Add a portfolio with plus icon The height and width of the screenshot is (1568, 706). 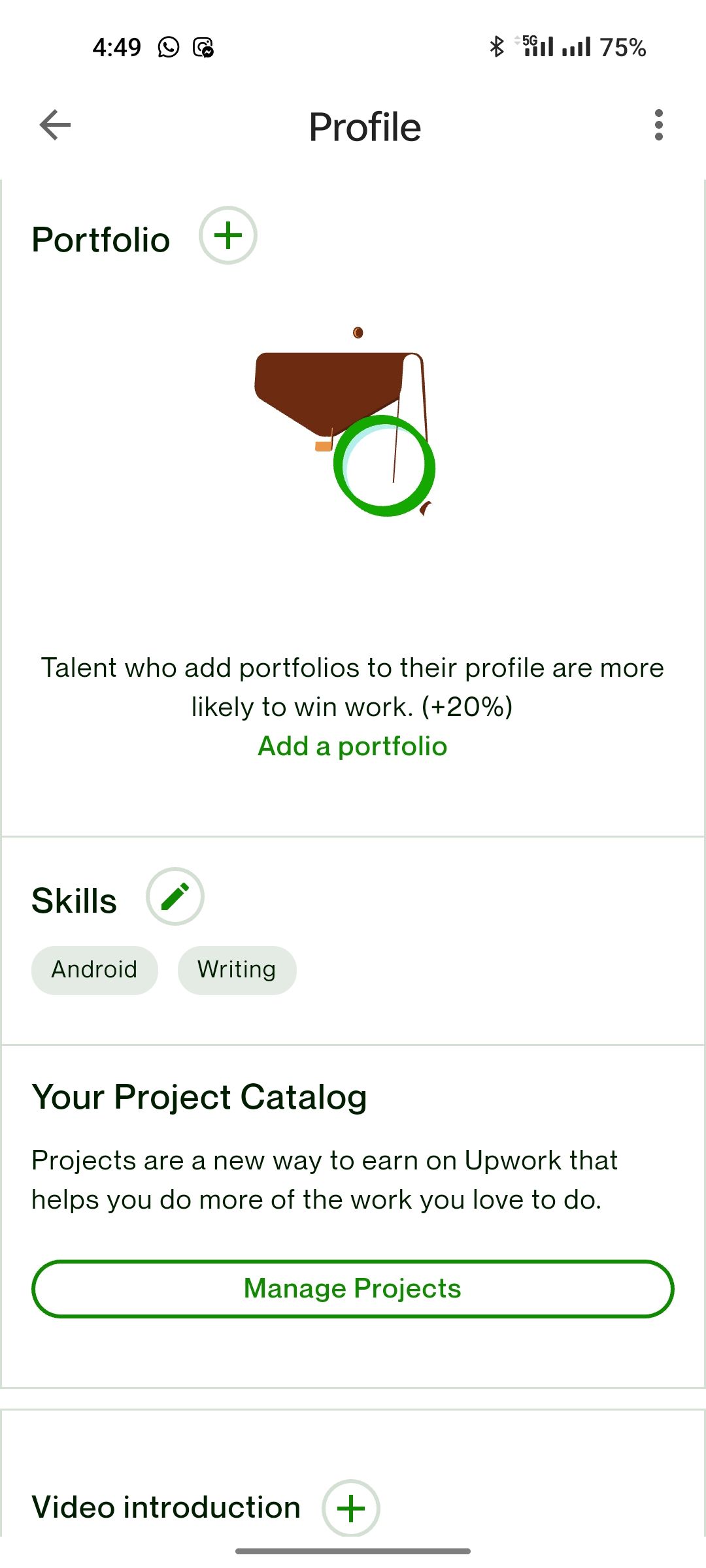point(228,236)
